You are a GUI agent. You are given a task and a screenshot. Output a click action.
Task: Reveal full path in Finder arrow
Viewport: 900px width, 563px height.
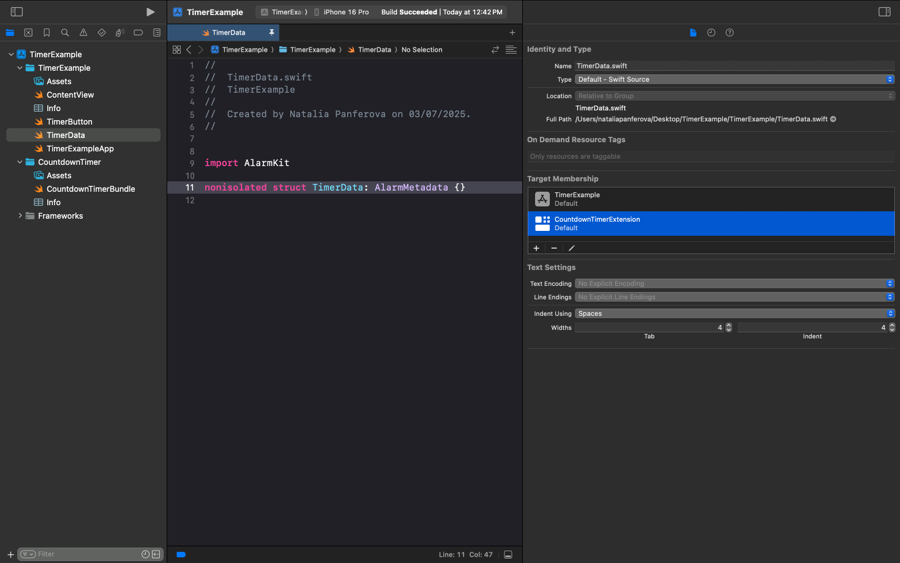(x=833, y=119)
